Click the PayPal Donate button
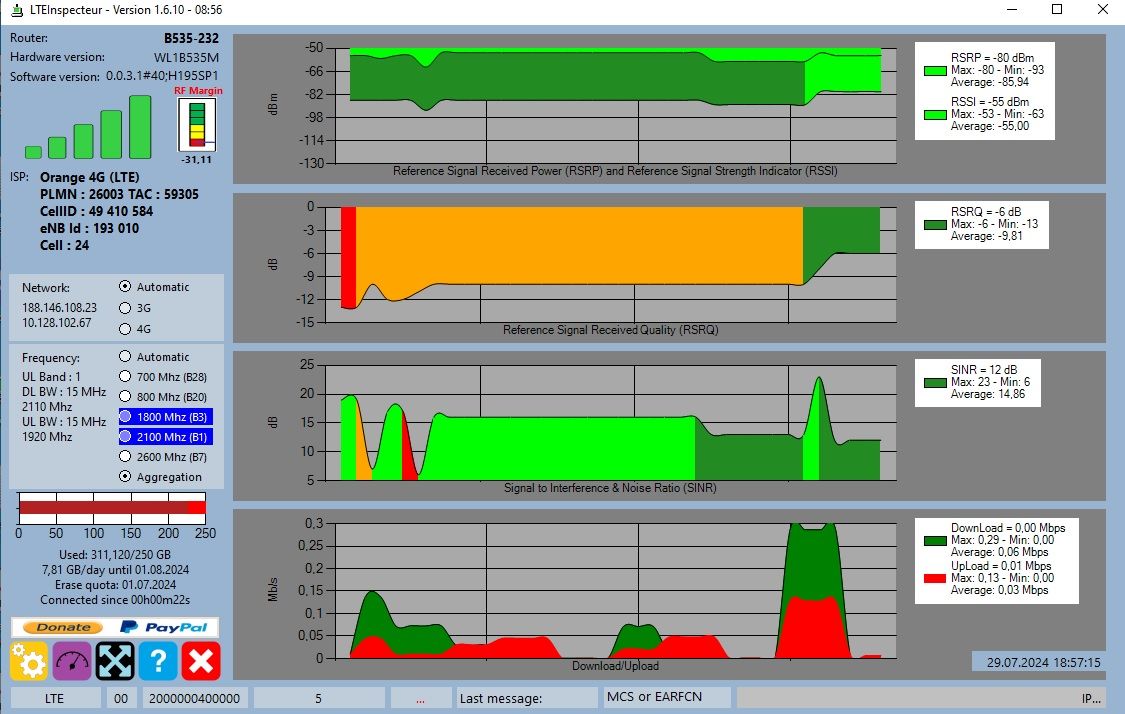 115,626
